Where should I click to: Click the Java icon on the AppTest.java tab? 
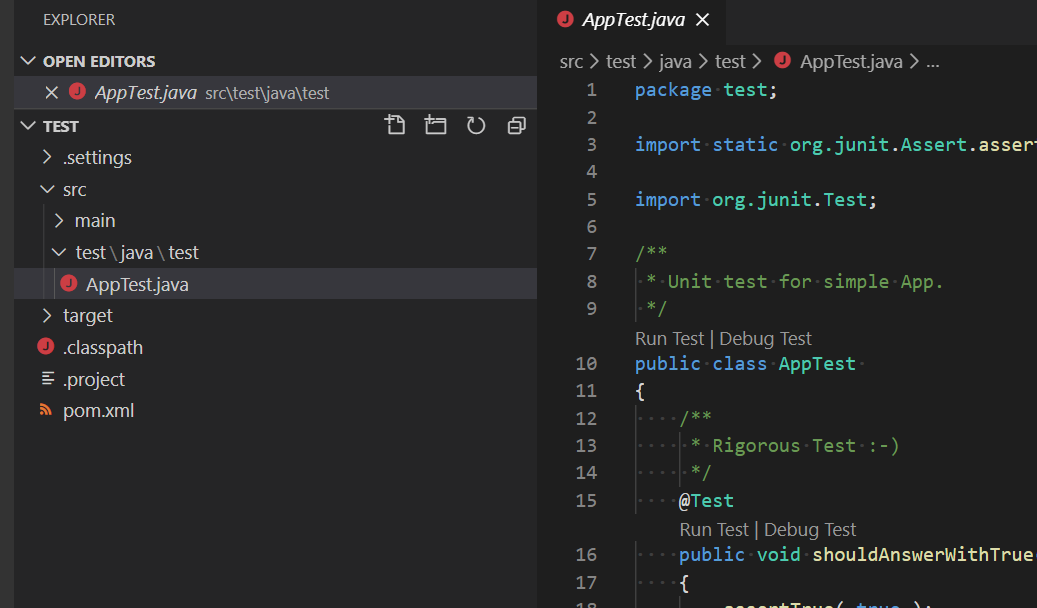[564, 18]
